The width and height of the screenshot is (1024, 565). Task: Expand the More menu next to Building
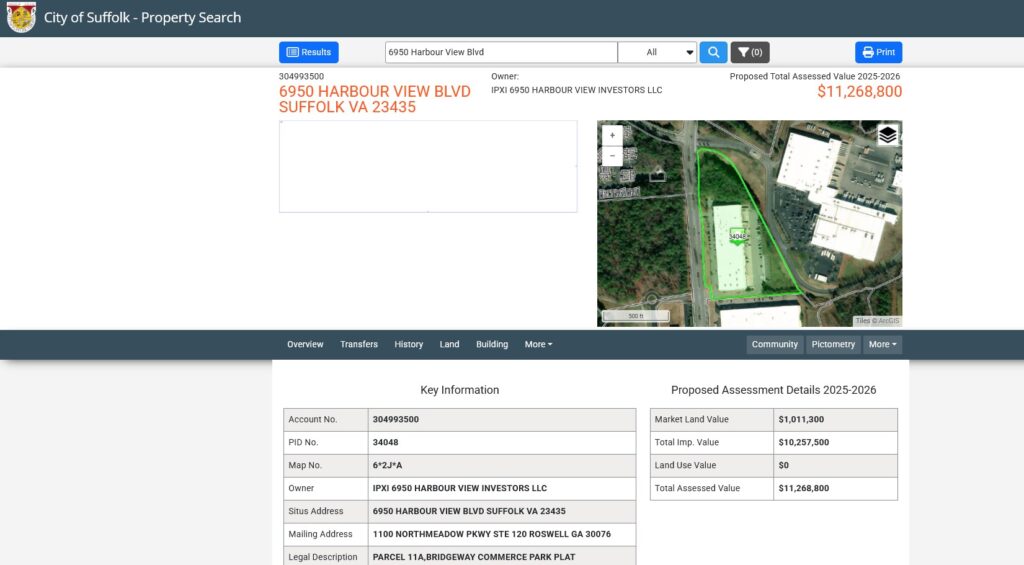[538, 344]
